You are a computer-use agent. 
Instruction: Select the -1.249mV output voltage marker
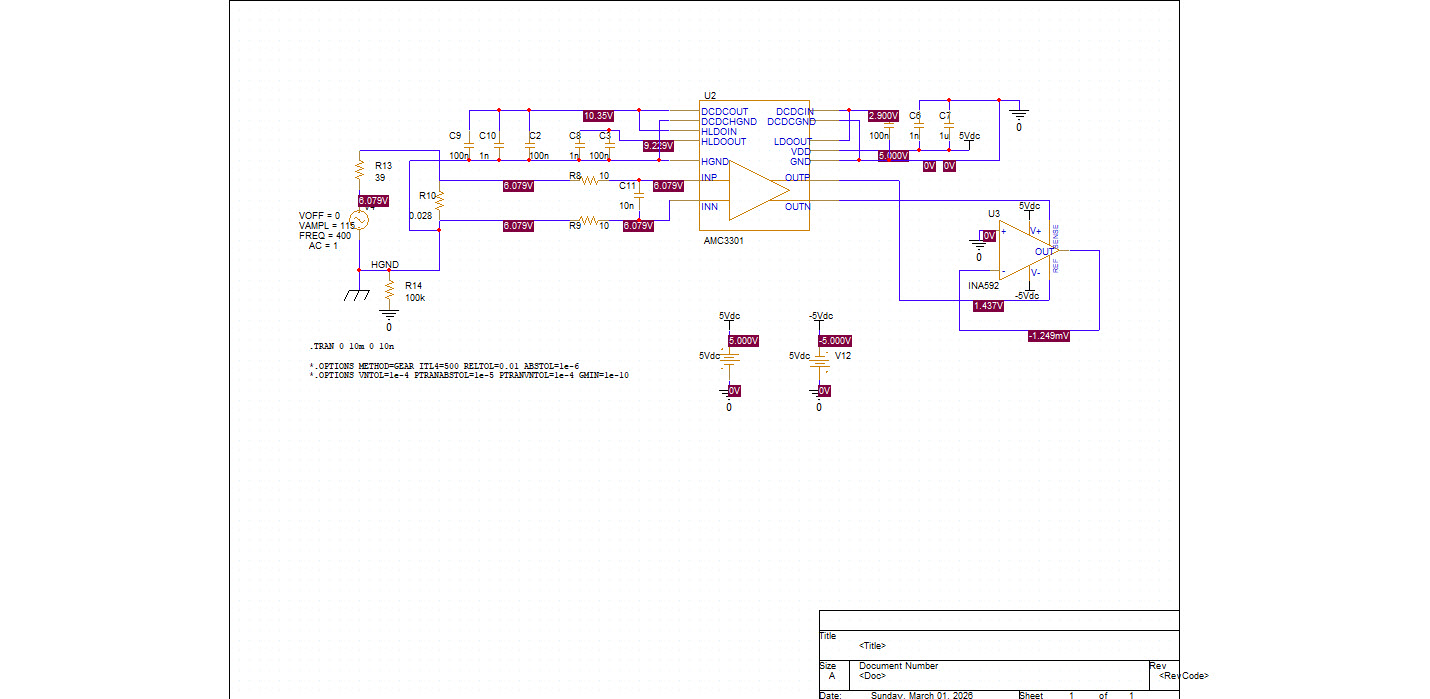click(1049, 336)
